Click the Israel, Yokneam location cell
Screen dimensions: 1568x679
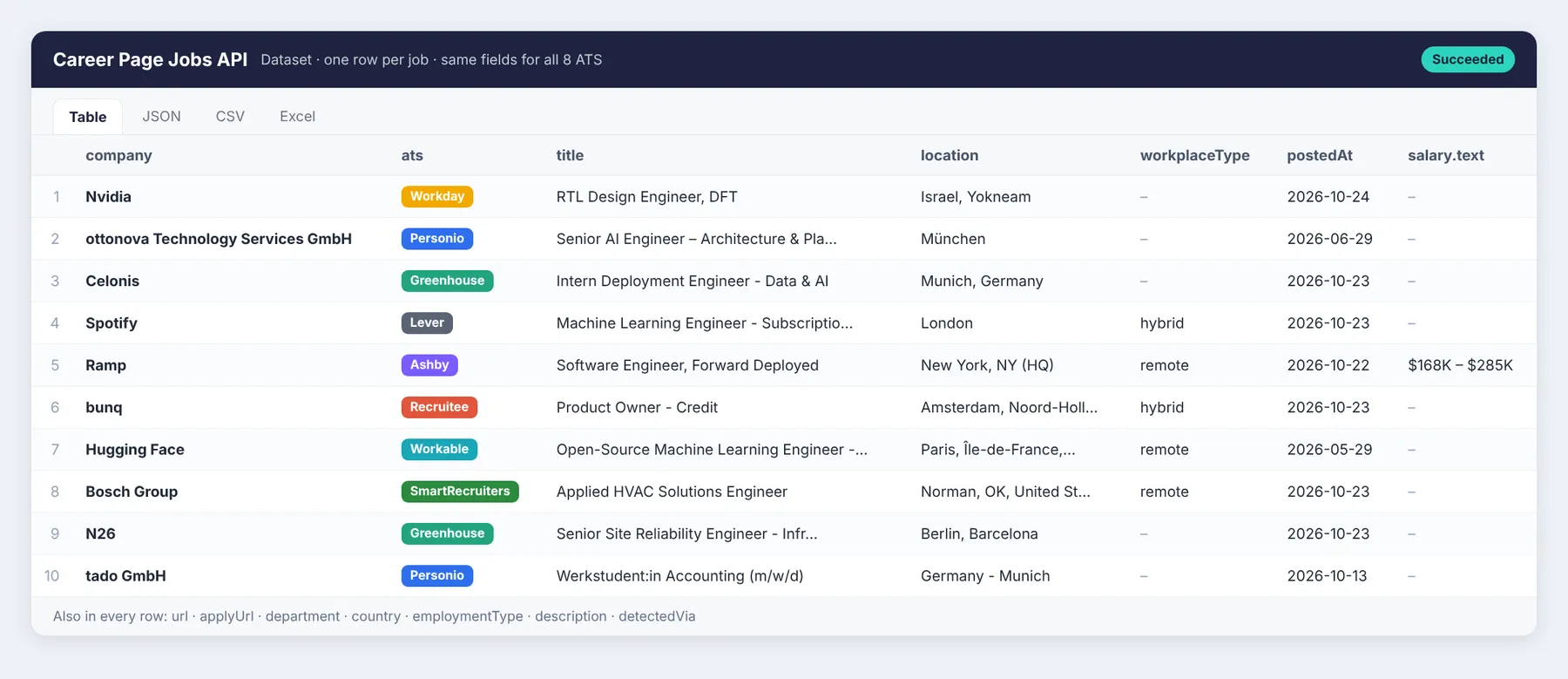[976, 197]
